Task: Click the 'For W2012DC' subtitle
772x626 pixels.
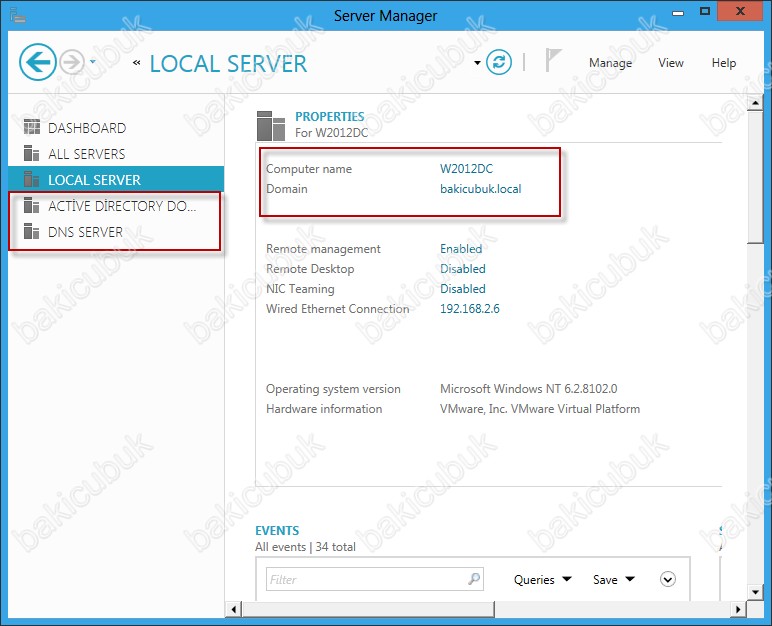Action: tap(331, 132)
